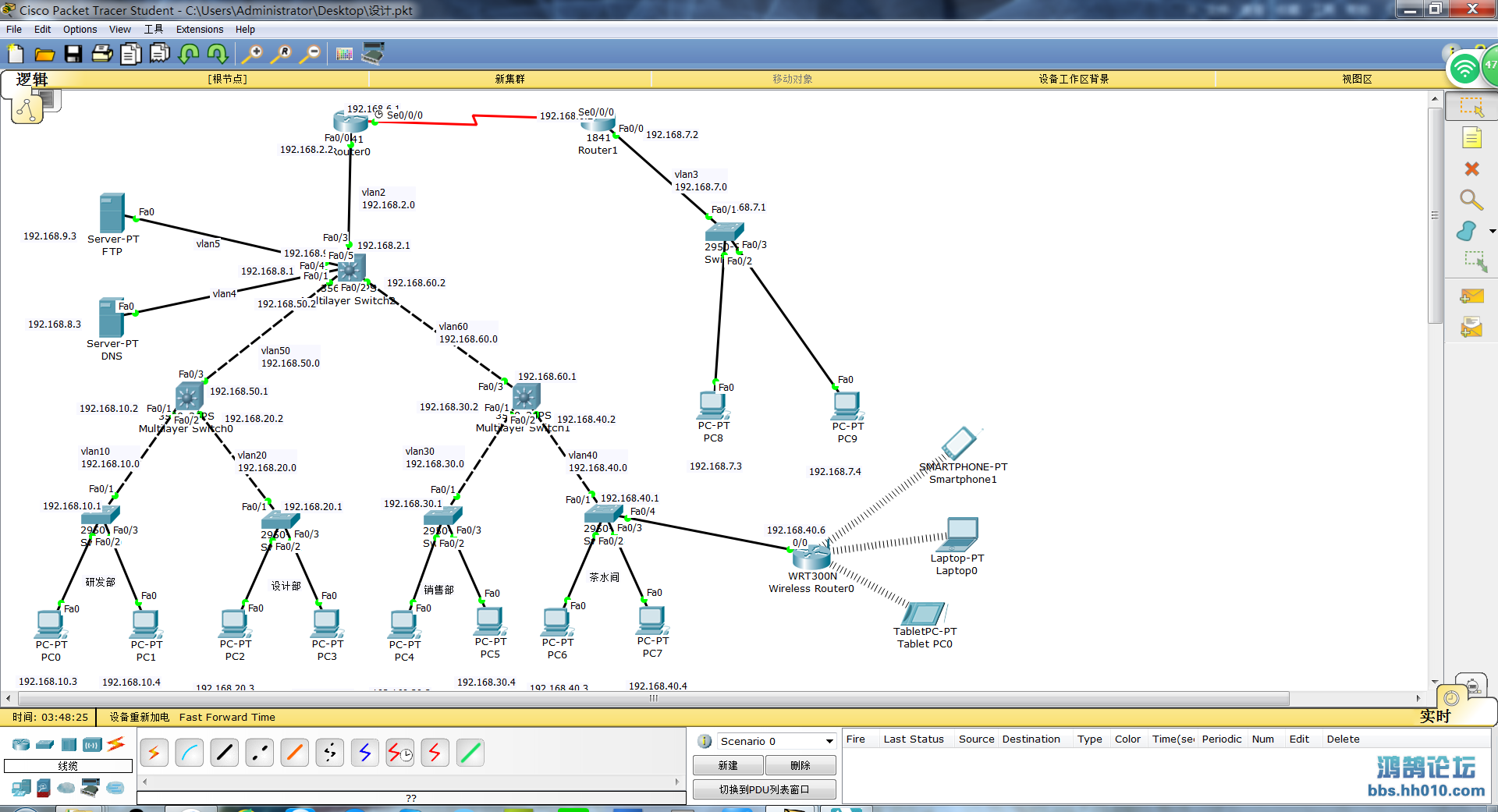This screenshot has height=812, width=1498.
Task: Open the View menu
Action: [x=120, y=30]
